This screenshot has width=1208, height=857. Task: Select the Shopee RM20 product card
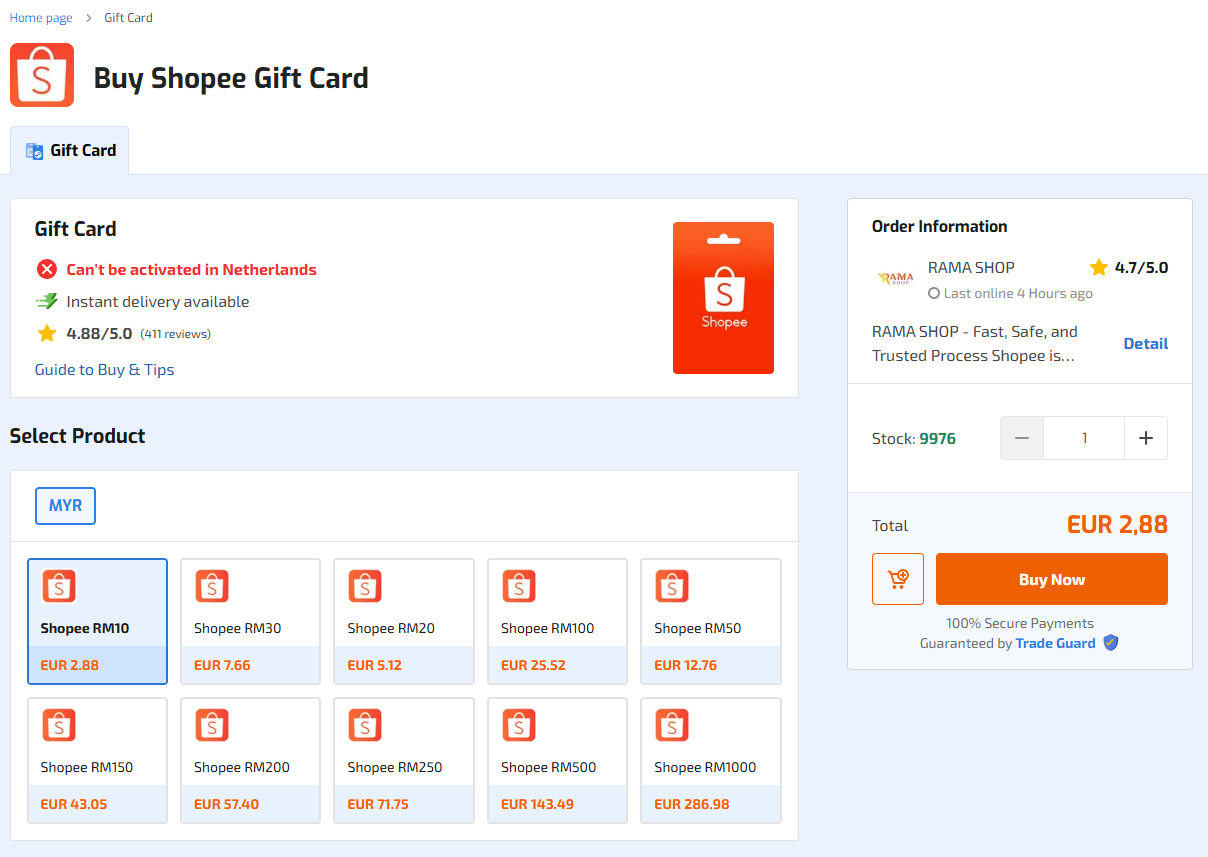pos(404,621)
